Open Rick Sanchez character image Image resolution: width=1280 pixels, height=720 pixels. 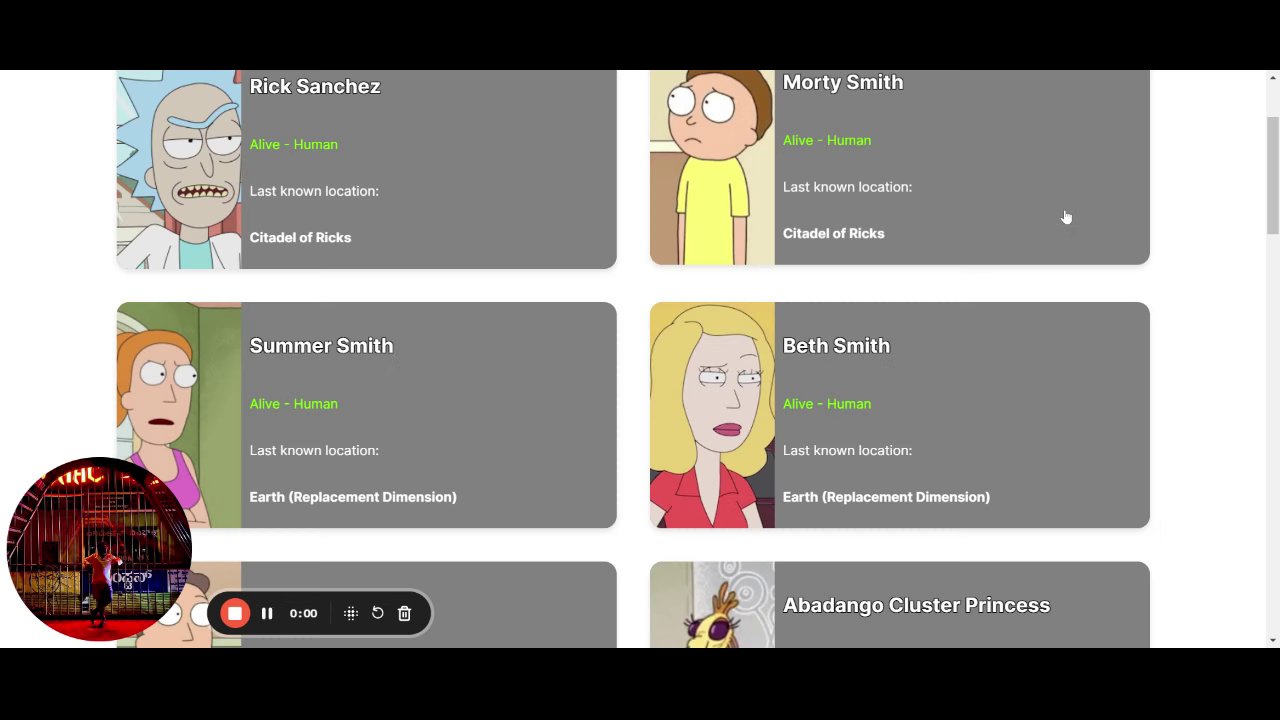[179, 169]
